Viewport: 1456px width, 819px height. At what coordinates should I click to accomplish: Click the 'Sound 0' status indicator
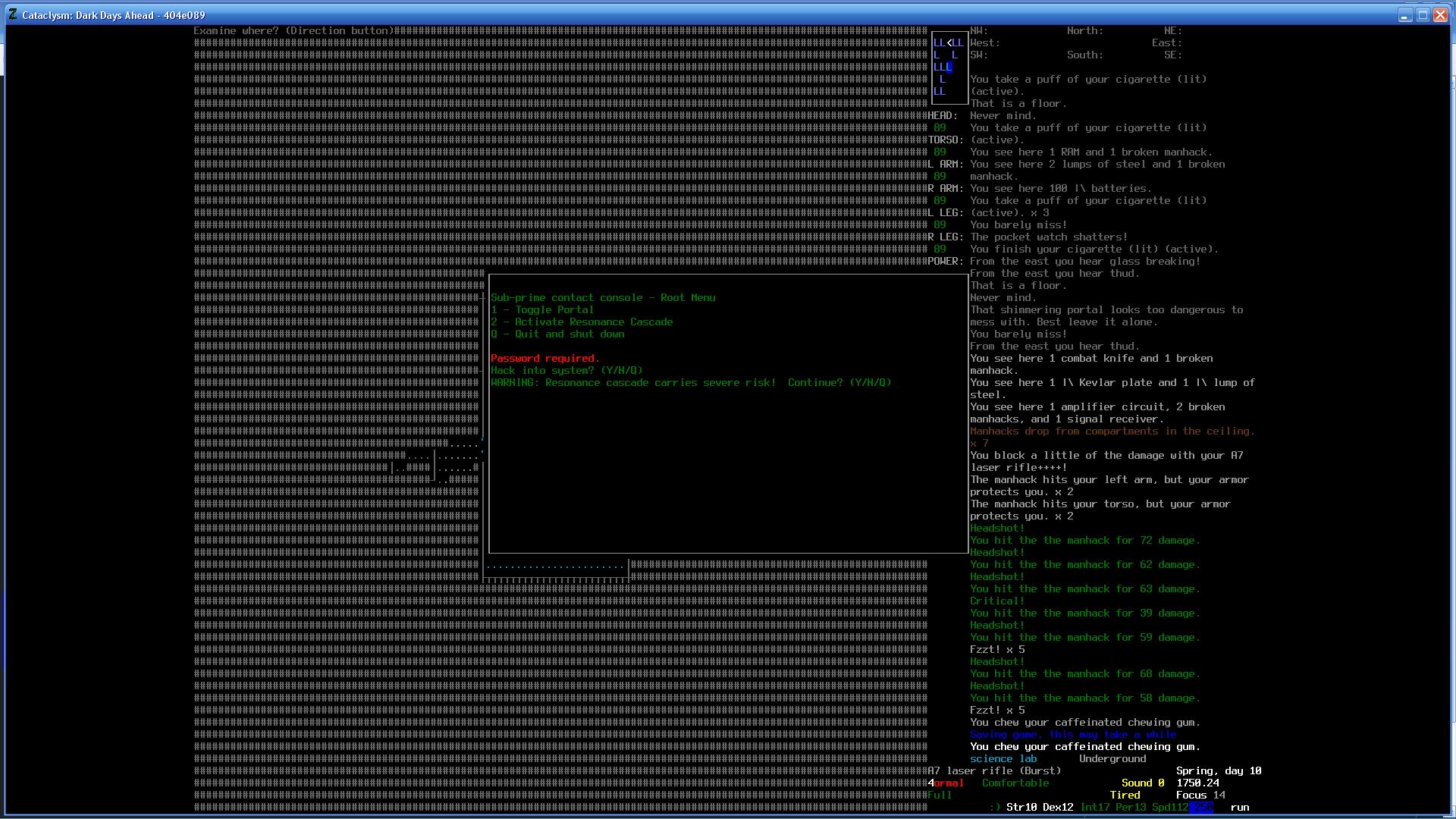[x=1143, y=783]
